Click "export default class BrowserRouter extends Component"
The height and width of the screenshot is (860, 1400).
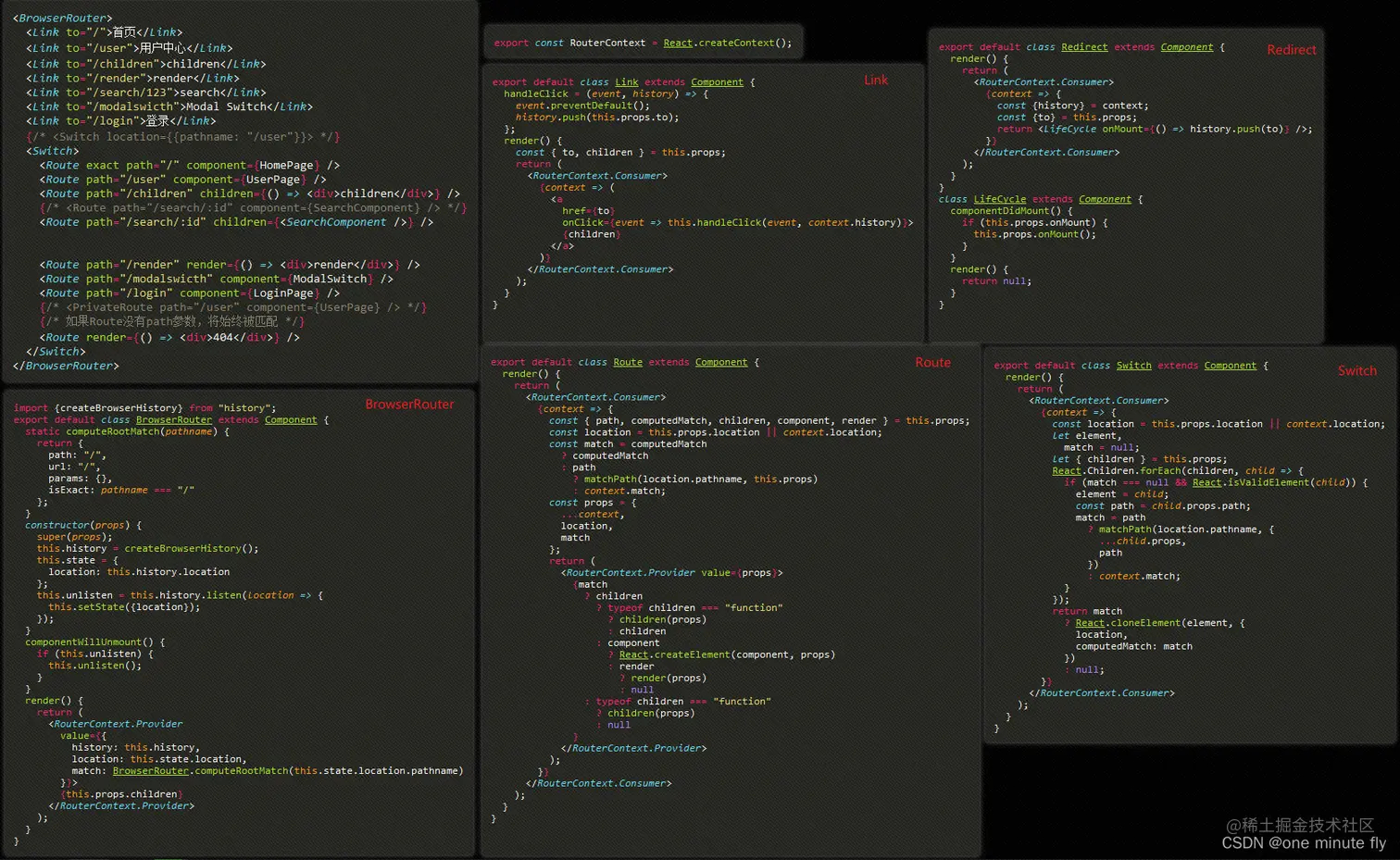tap(170, 420)
